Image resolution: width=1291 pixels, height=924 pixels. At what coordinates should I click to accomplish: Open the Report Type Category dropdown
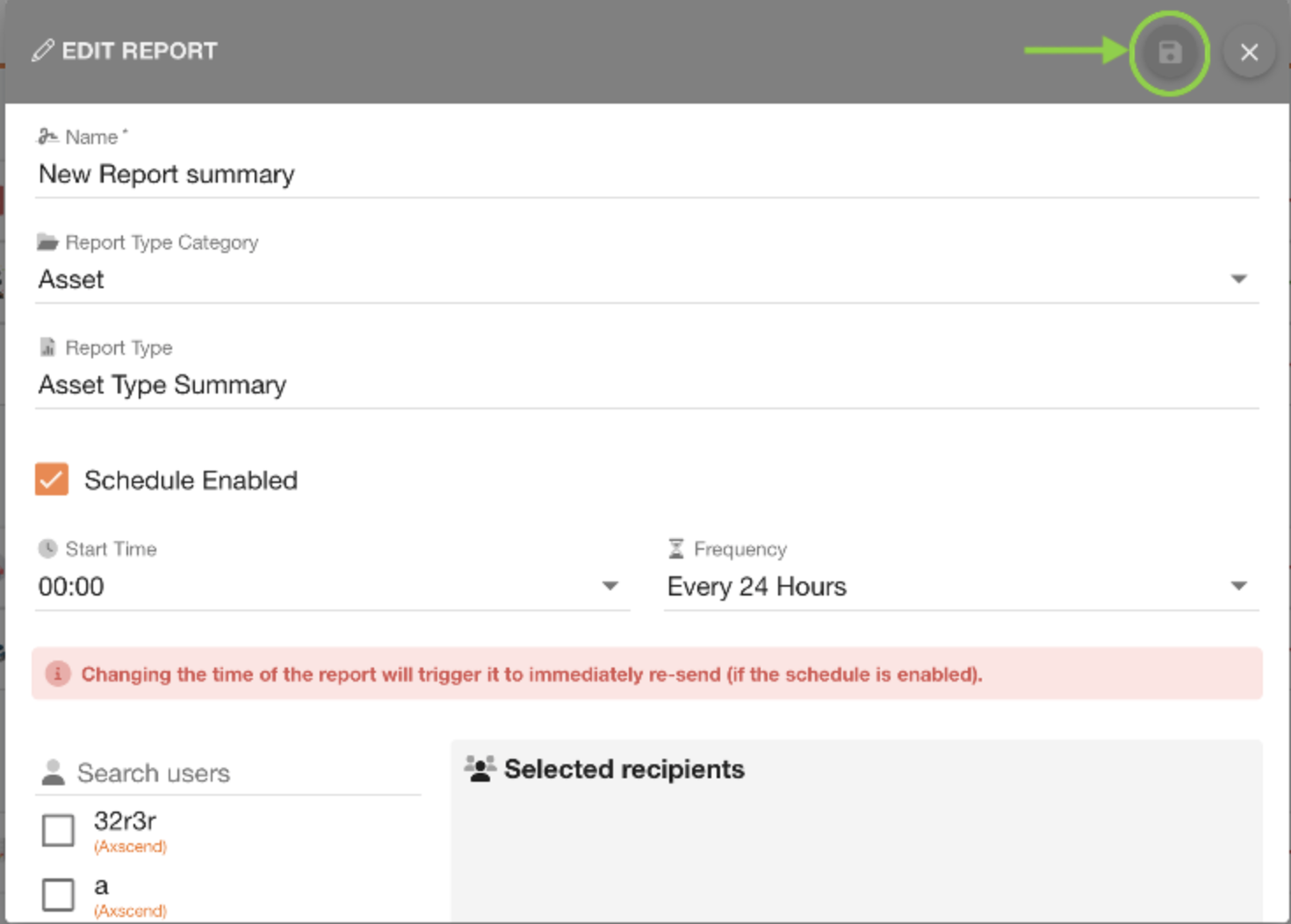(1238, 278)
